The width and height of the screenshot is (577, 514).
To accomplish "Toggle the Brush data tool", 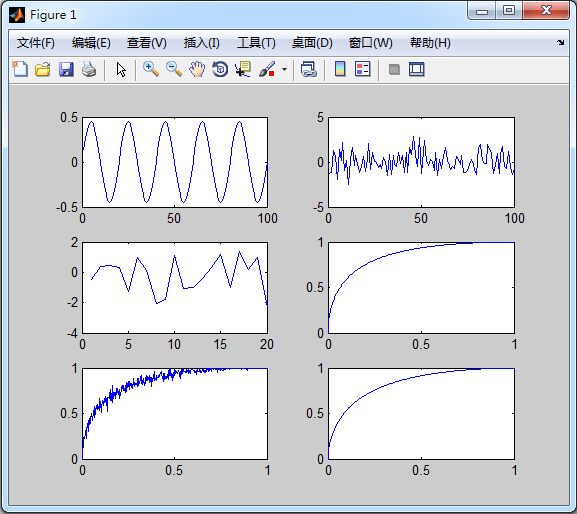I will click(x=267, y=69).
